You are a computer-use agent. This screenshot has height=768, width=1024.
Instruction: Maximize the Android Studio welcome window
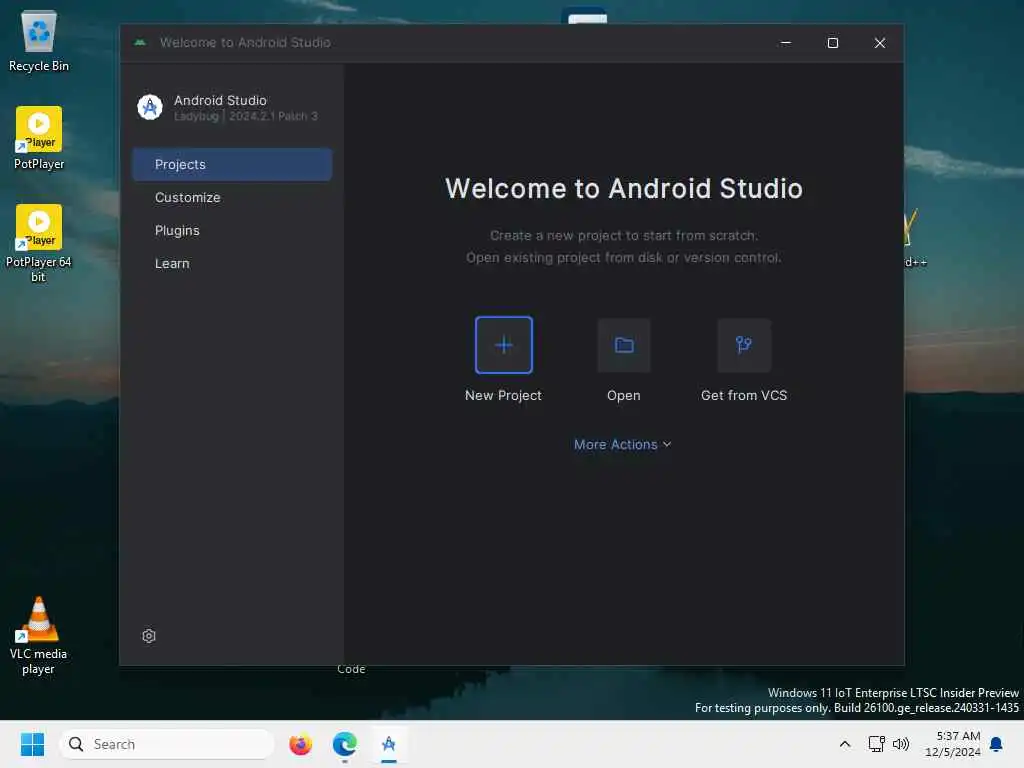click(x=833, y=42)
